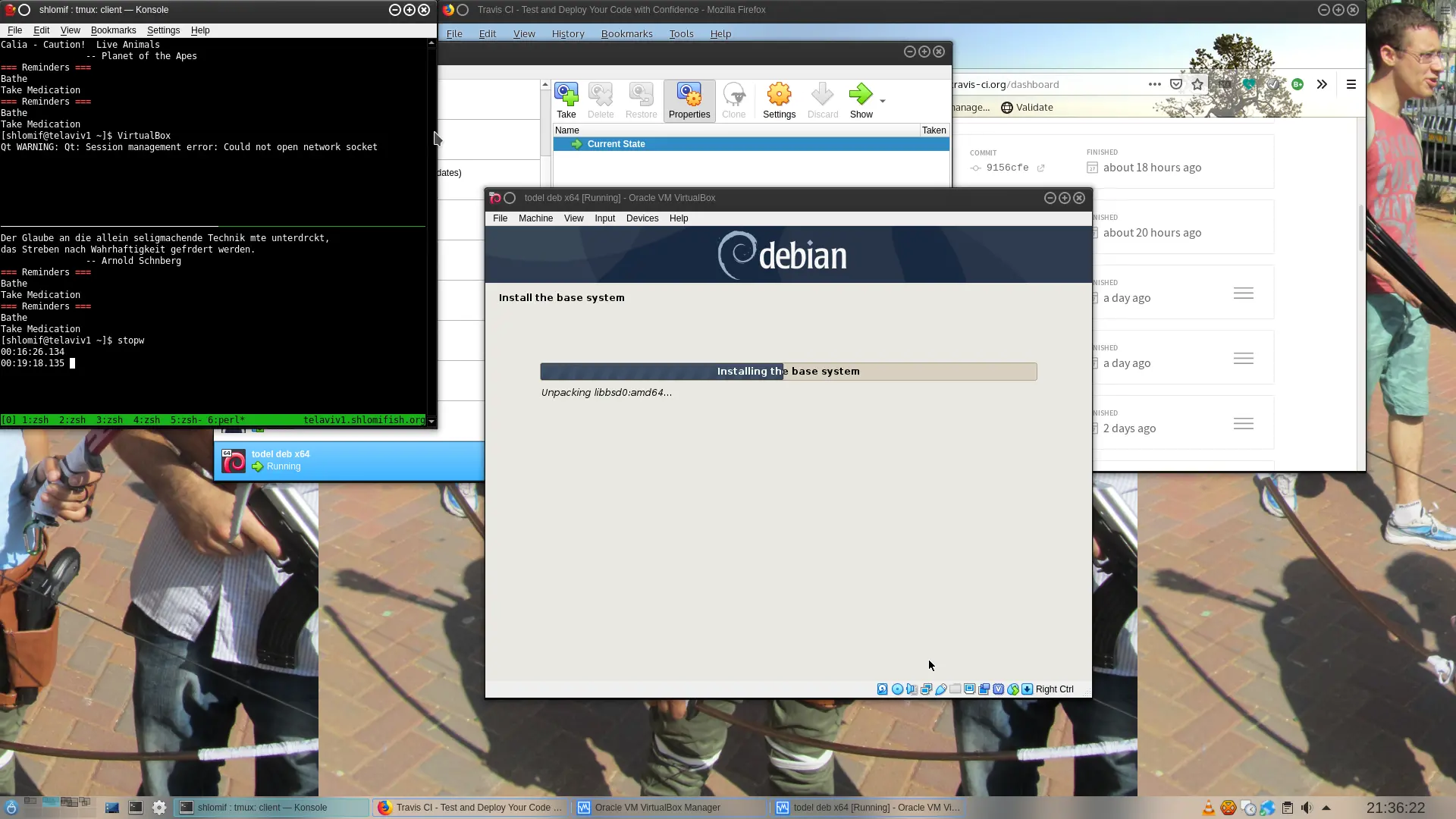Click commit 9156cfe link
This screenshot has height=819, width=1456.
1007,168
